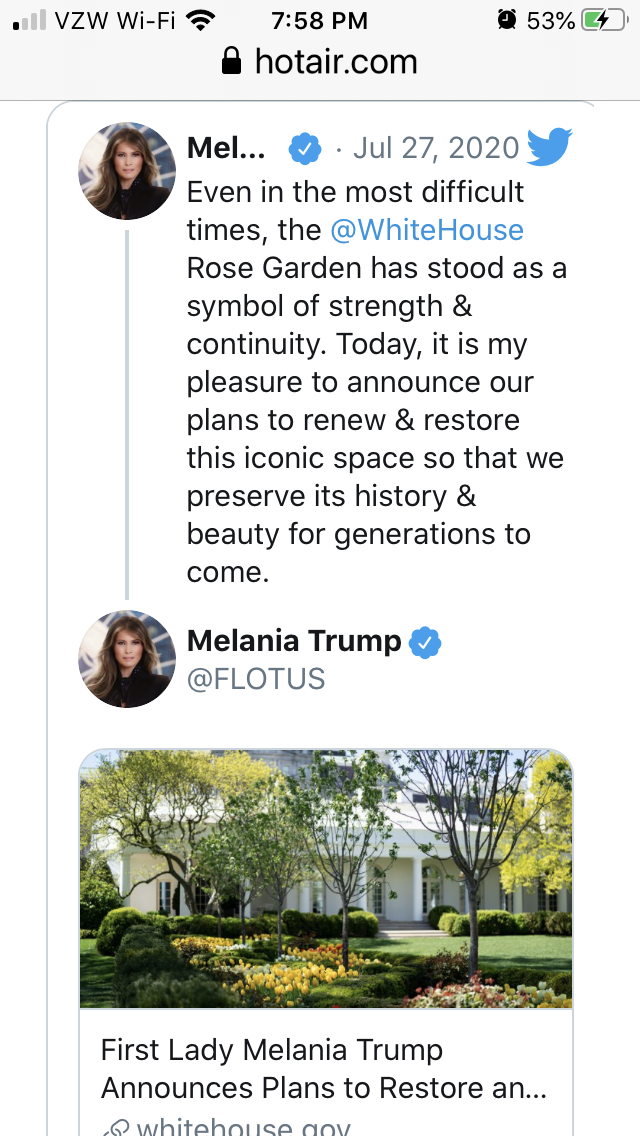Tap the Jul 27, 2020 date

coord(436,149)
